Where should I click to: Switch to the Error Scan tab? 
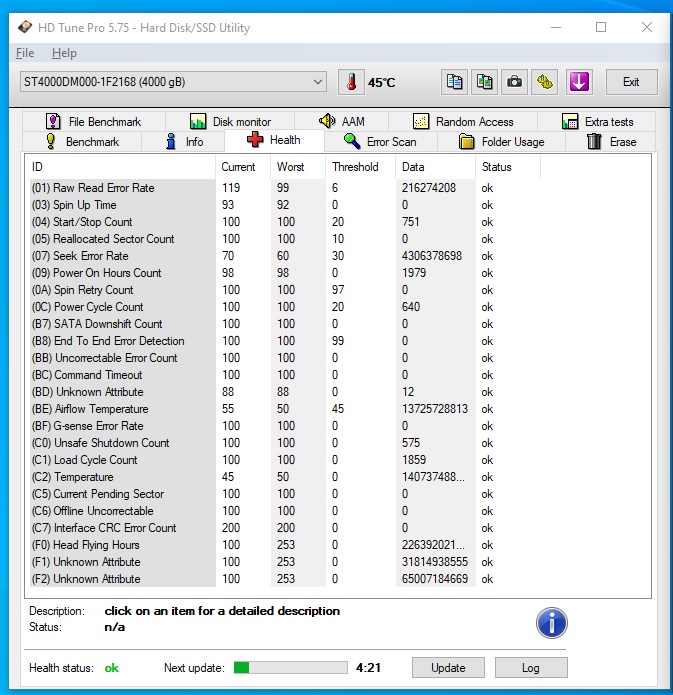pyautogui.click(x=380, y=142)
